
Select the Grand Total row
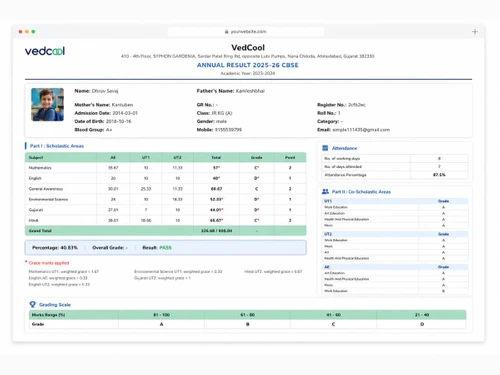[165, 231]
